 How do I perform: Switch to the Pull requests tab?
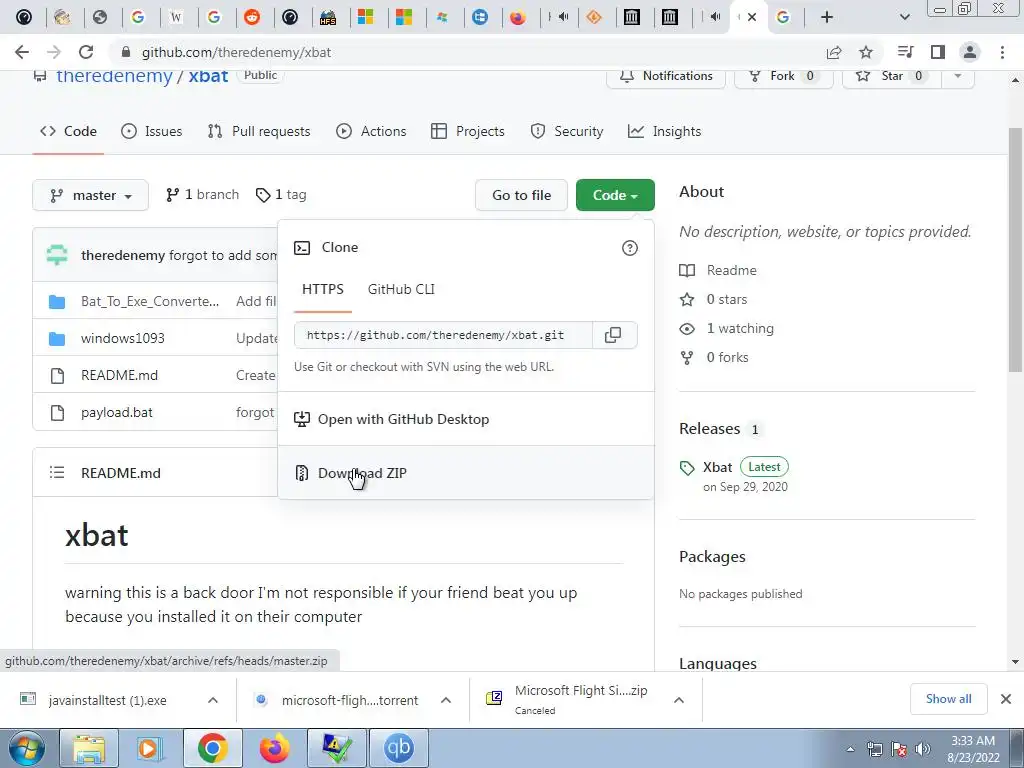[x=259, y=131]
